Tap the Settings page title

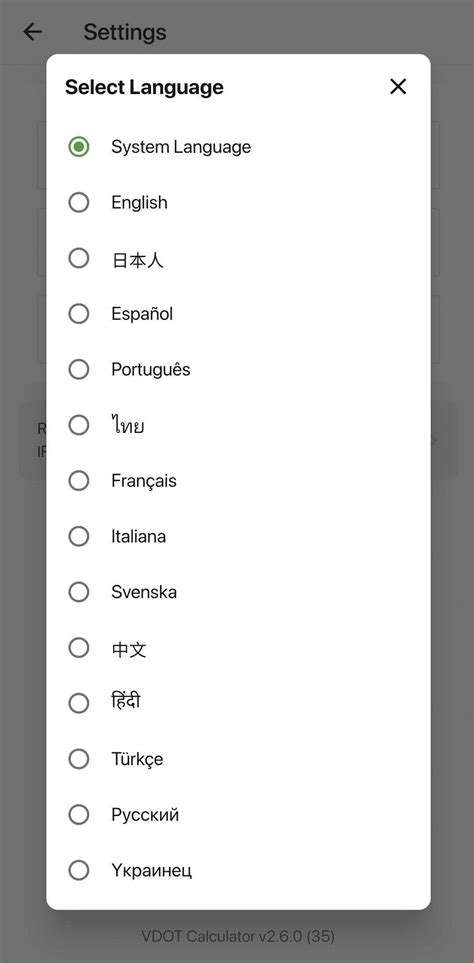click(125, 32)
